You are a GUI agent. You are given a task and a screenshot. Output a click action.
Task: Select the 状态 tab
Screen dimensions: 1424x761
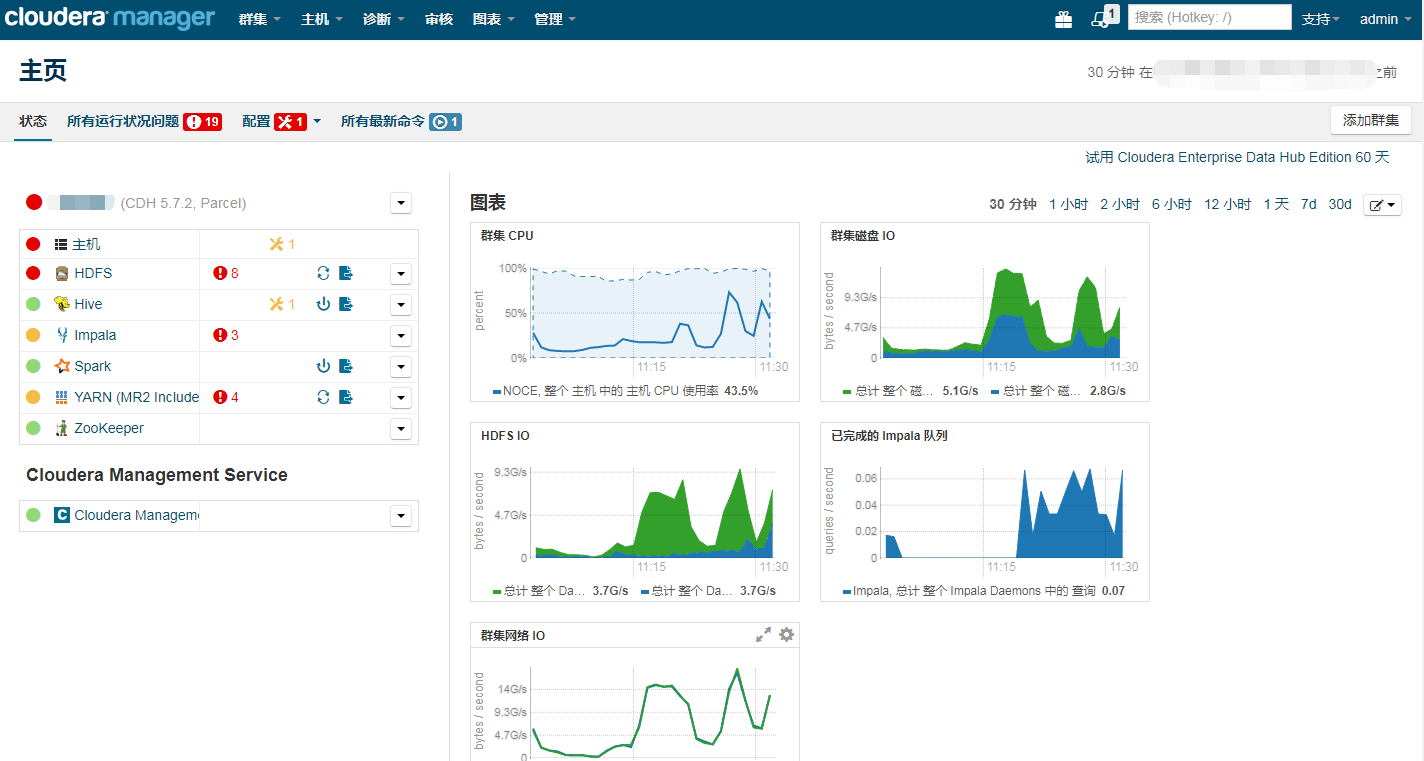click(33, 121)
